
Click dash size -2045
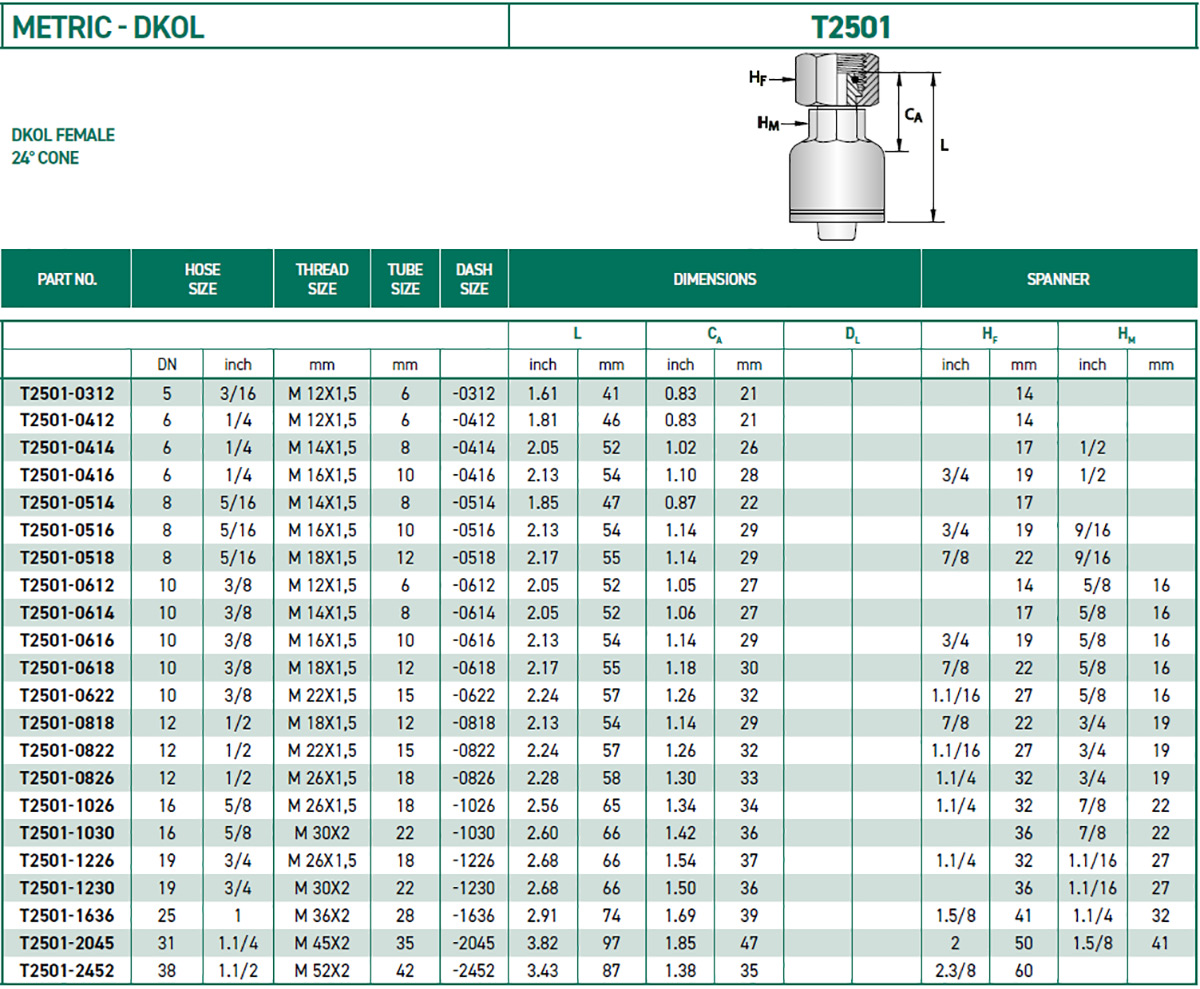pos(474,942)
